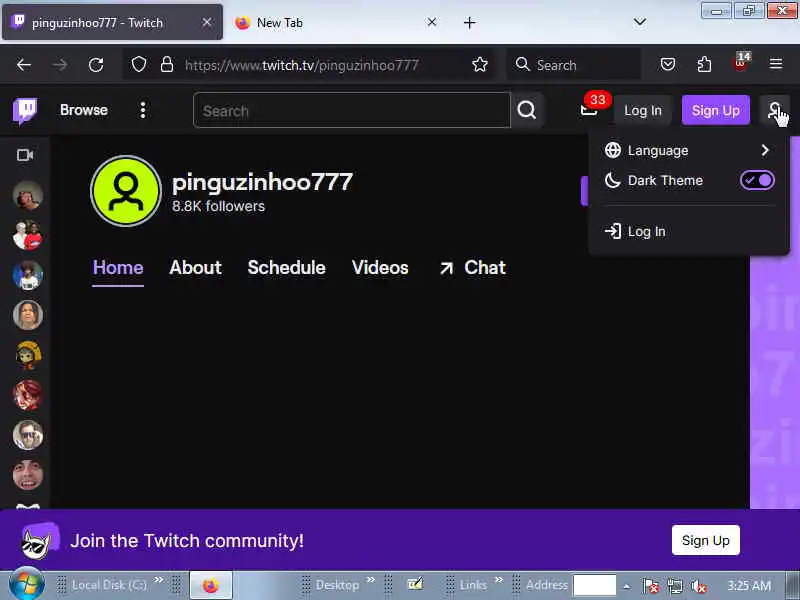This screenshot has width=800, height=600.
Task: Show hidden tray icons arrow
Action: [627, 587]
